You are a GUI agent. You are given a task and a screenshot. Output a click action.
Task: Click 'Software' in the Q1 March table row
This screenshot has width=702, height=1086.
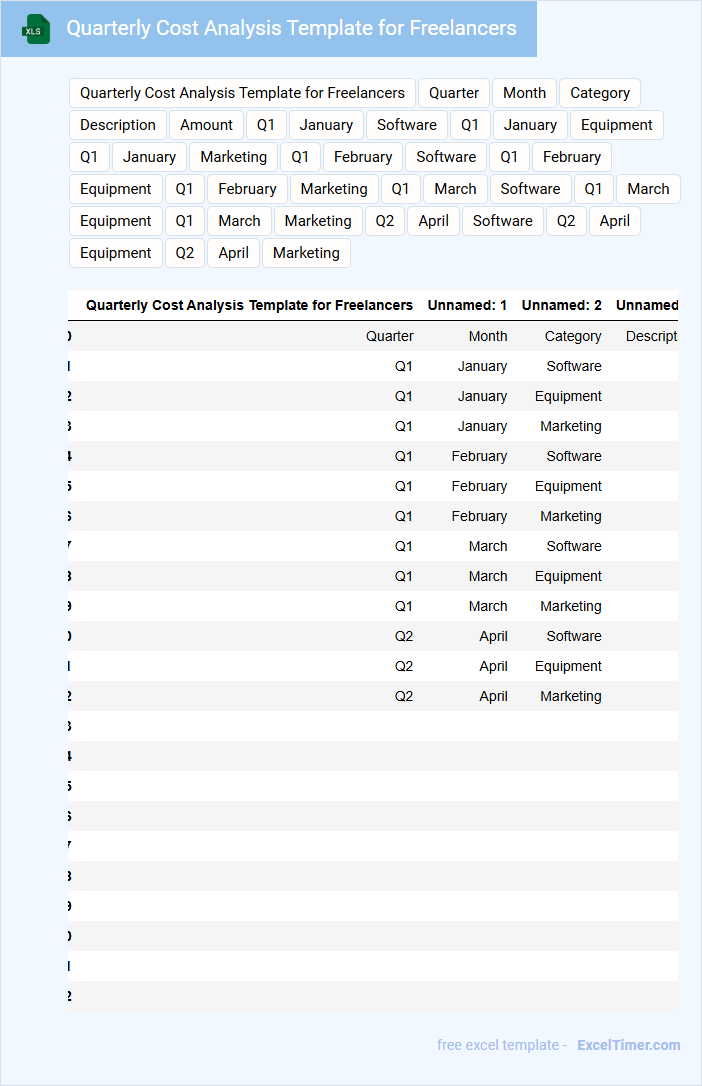click(574, 546)
